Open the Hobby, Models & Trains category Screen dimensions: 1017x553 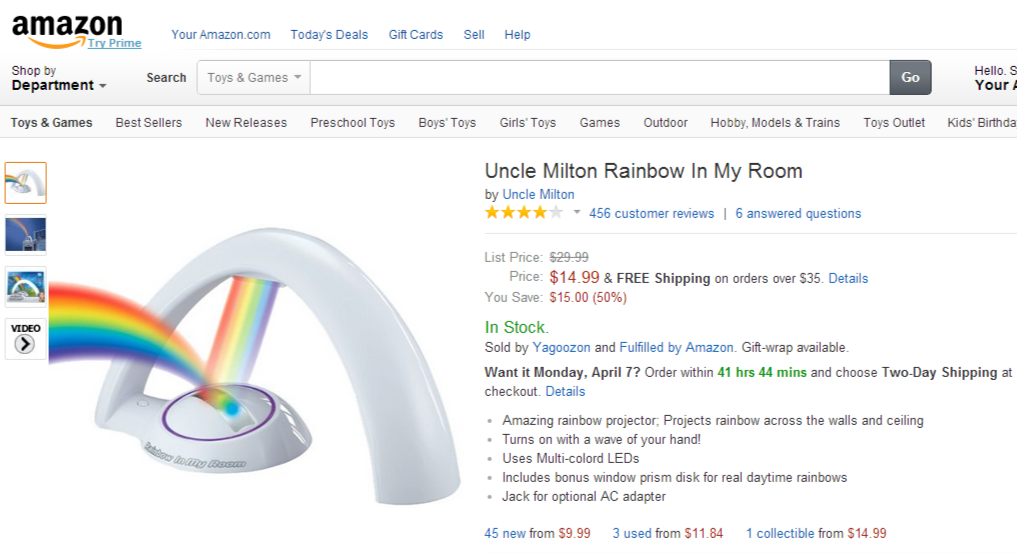[775, 123]
